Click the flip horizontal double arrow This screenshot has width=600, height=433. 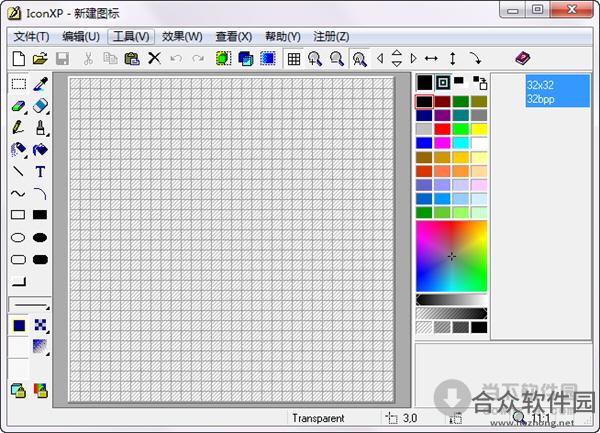click(431, 59)
